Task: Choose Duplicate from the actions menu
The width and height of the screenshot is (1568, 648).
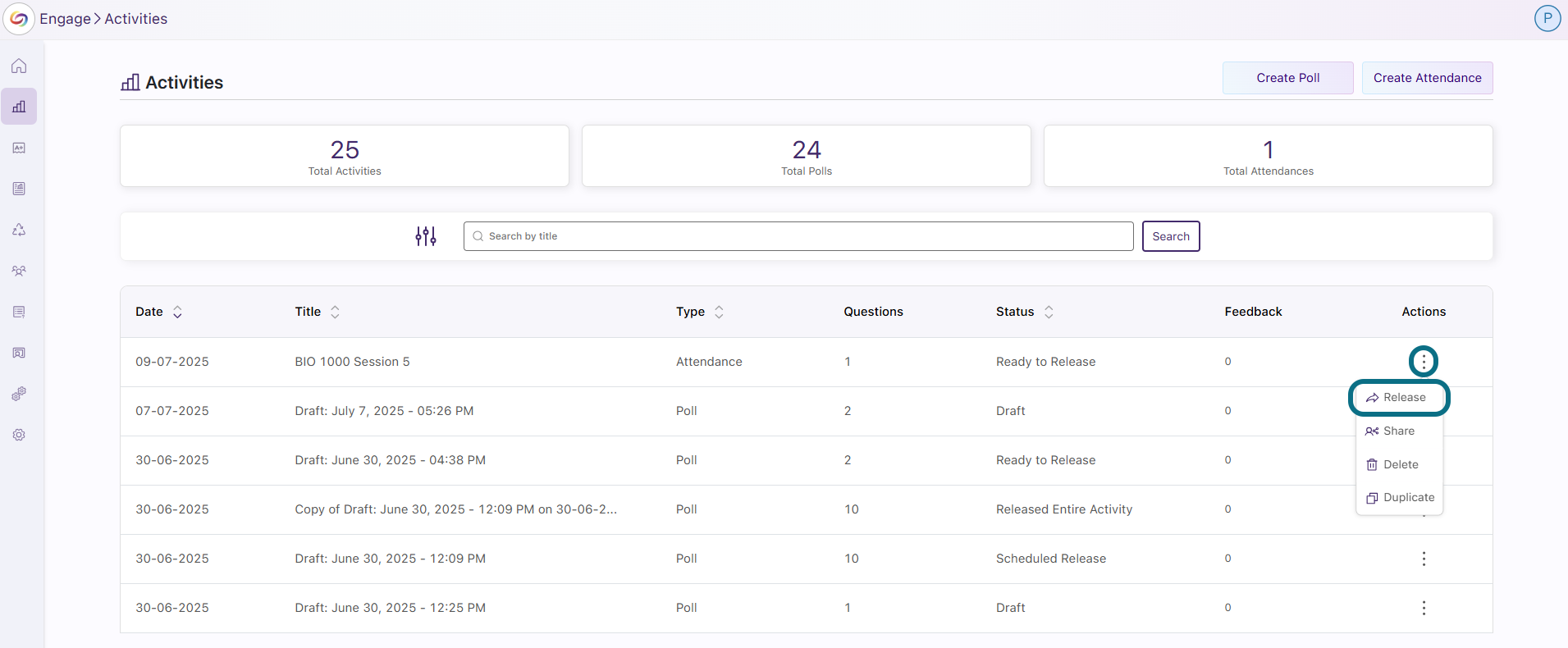Action: [1399, 498]
